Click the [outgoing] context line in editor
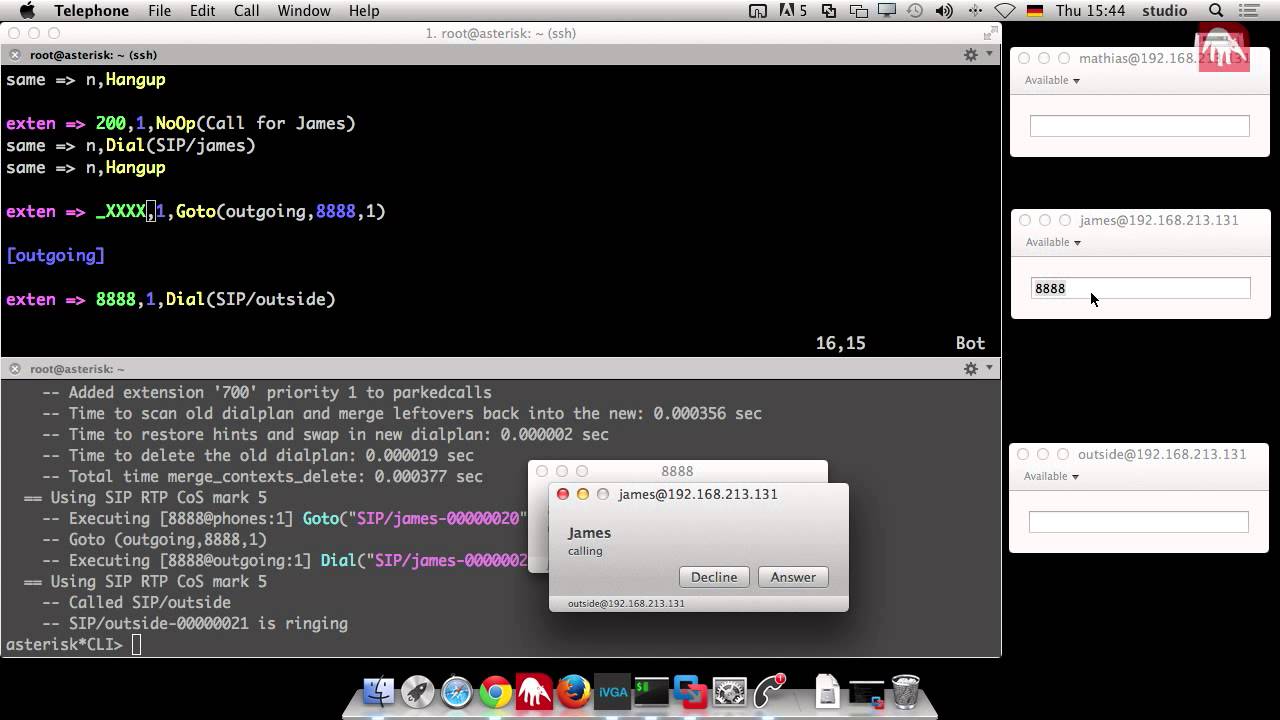1280x720 pixels. 56,255
